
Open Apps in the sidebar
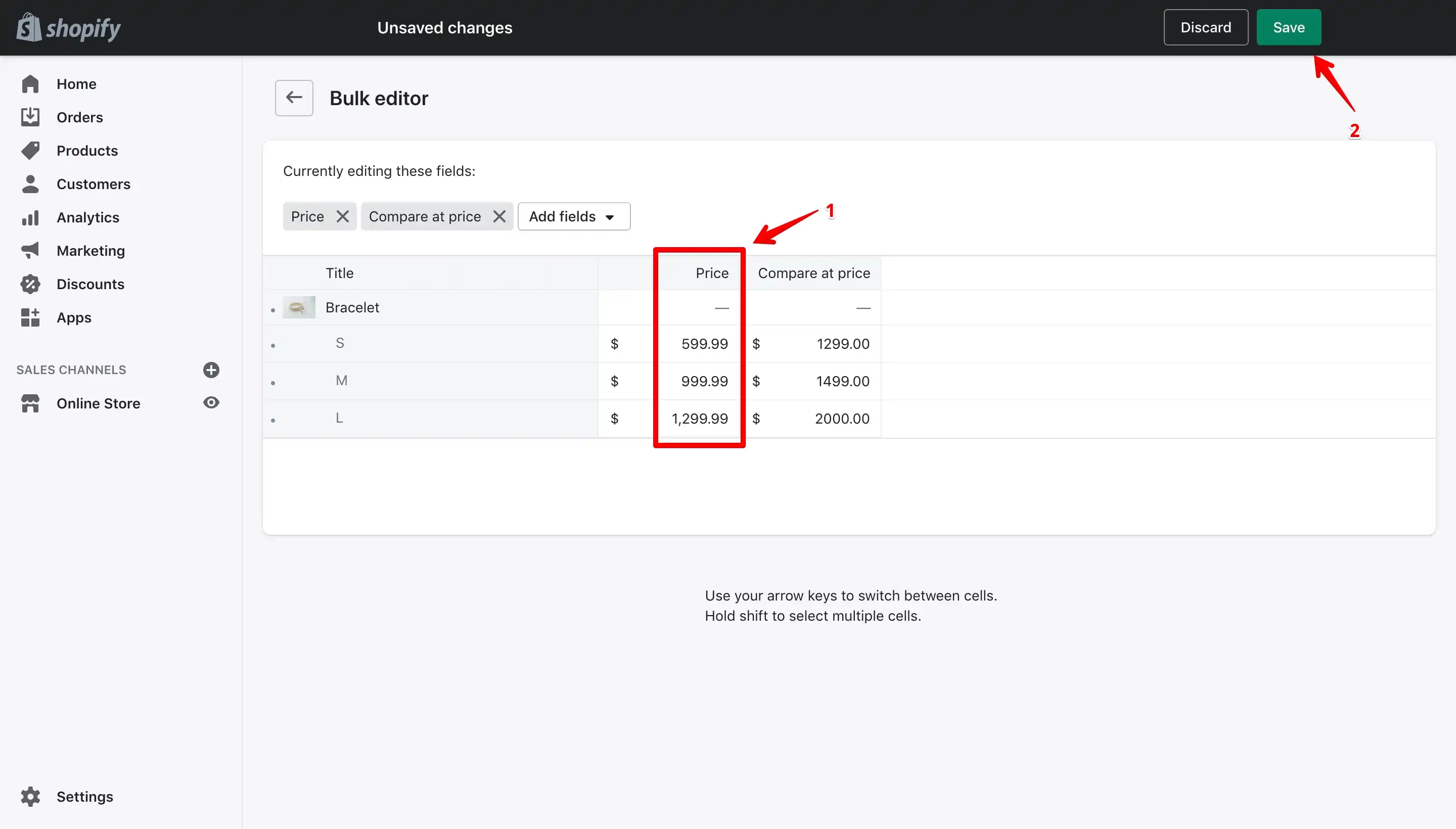(74, 318)
